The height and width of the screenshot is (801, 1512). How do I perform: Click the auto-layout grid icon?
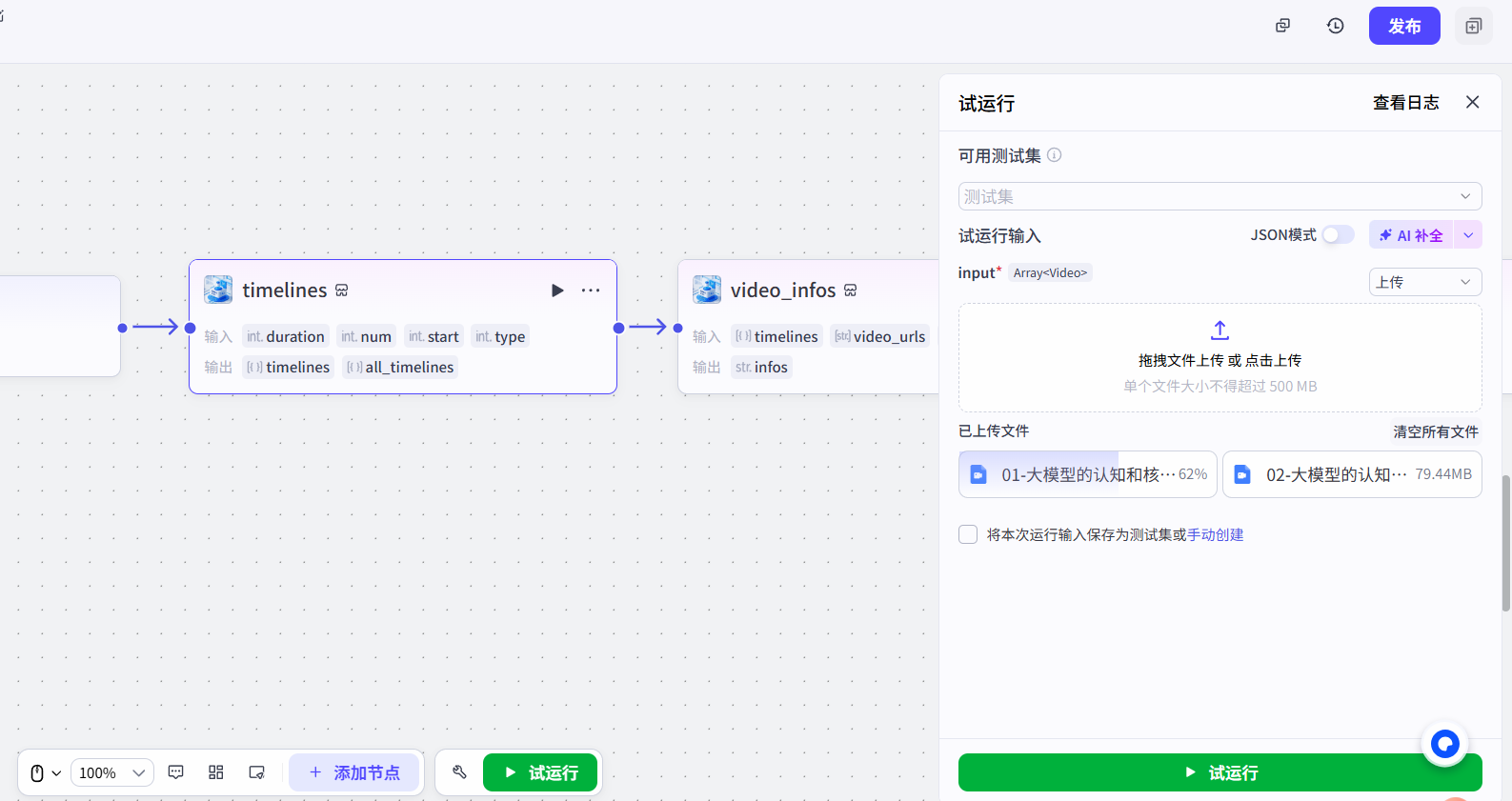(x=216, y=772)
